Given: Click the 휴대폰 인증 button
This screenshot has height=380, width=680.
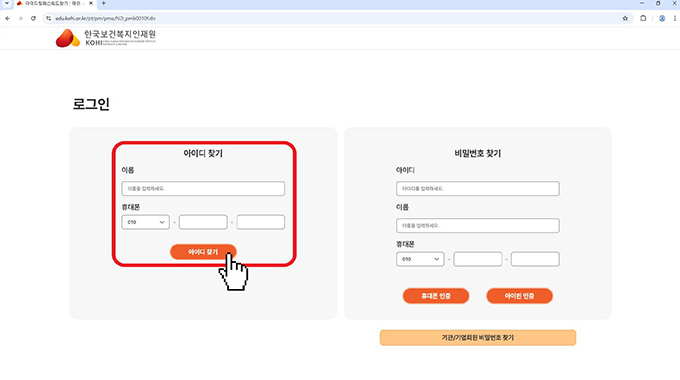Looking at the screenshot, I should click(x=436, y=296).
